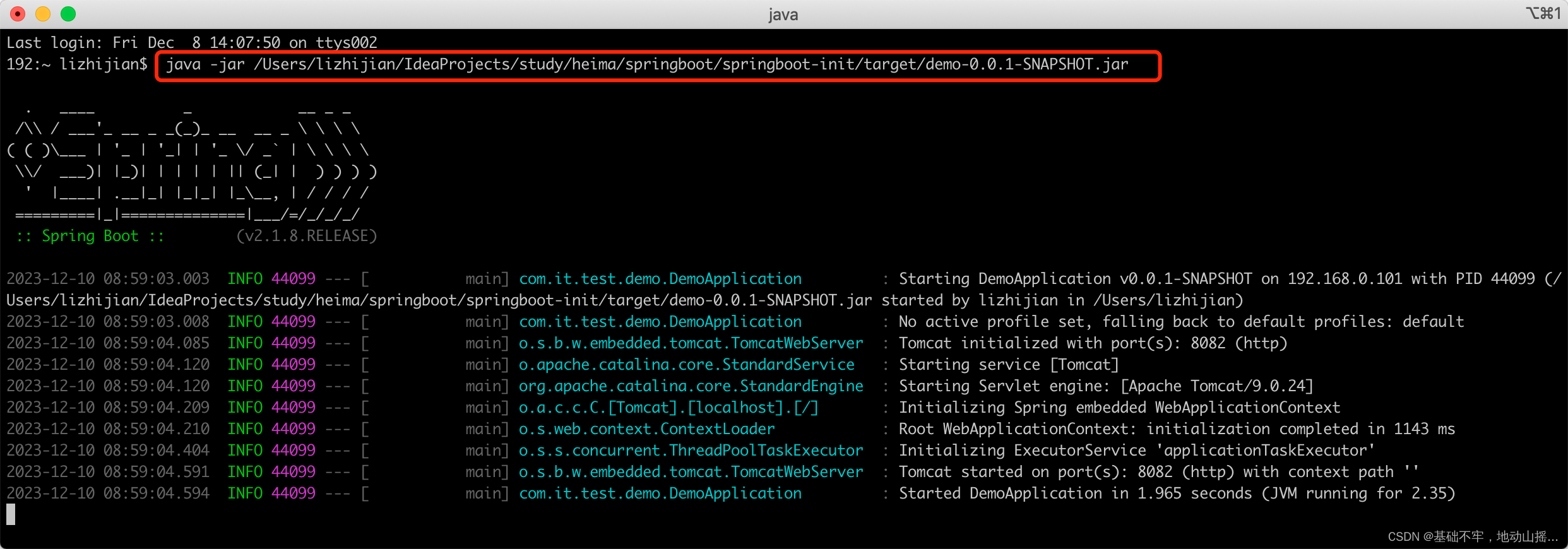Click the 'Starting service [Tomcat]' message
This screenshot has width=1568, height=549.
coord(1009,365)
